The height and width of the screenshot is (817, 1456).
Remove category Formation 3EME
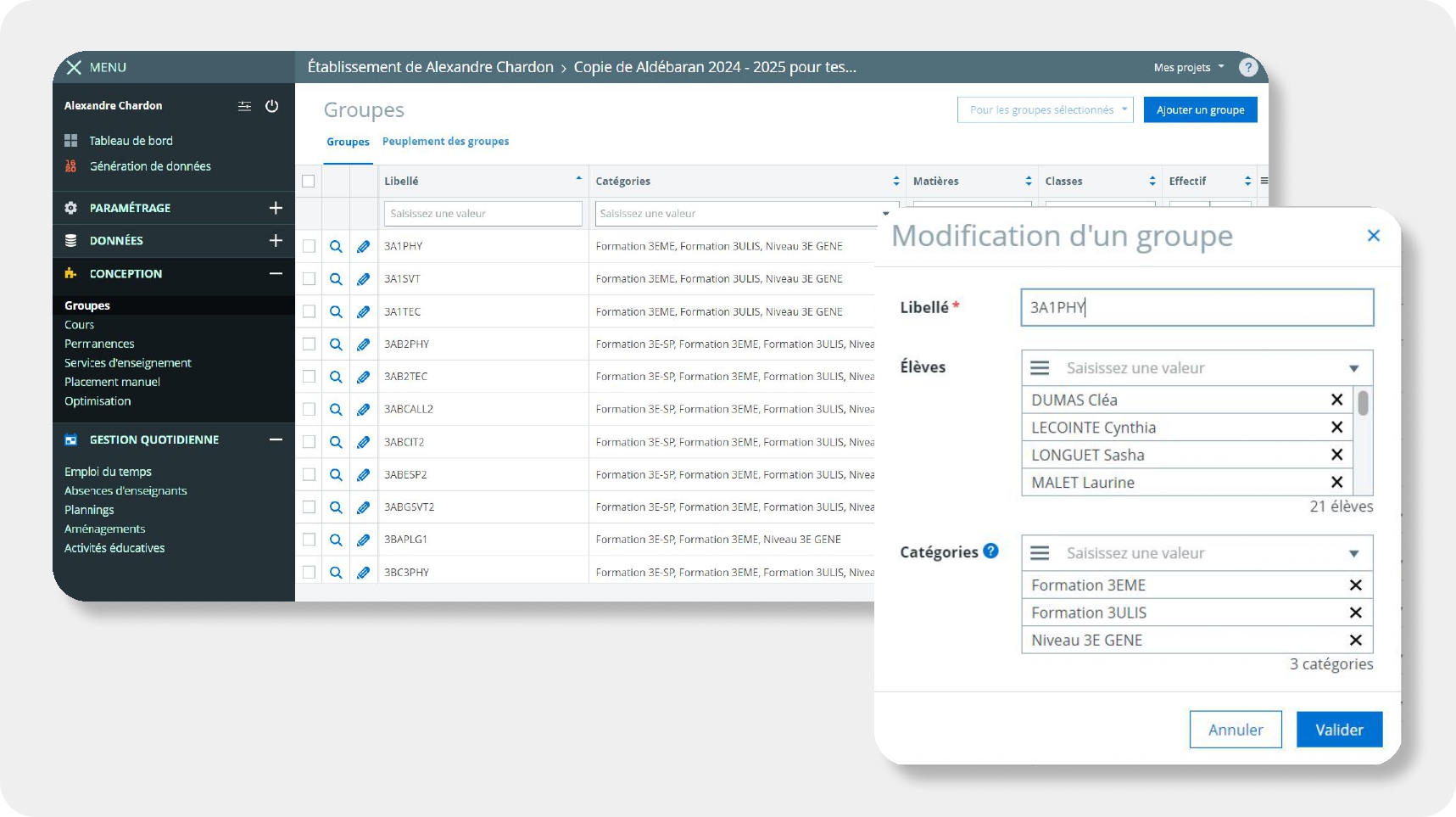1355,585
